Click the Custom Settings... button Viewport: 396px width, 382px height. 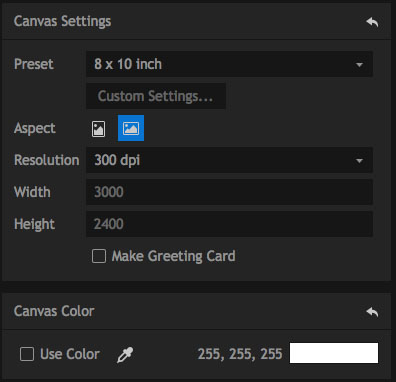click(156, 96)
